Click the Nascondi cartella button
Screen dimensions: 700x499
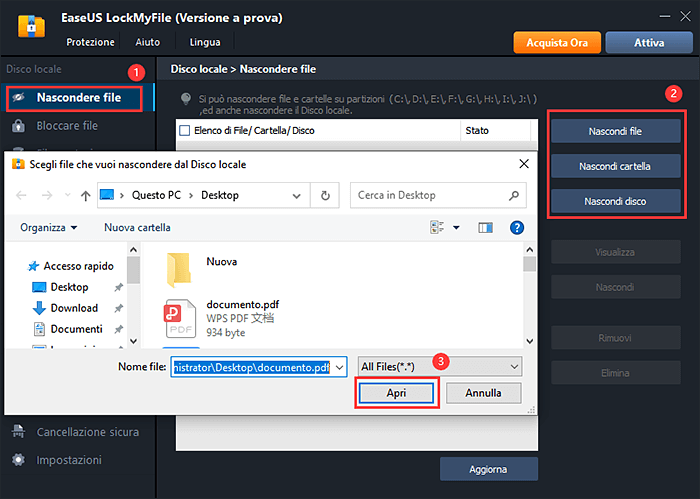click(616, 166)
